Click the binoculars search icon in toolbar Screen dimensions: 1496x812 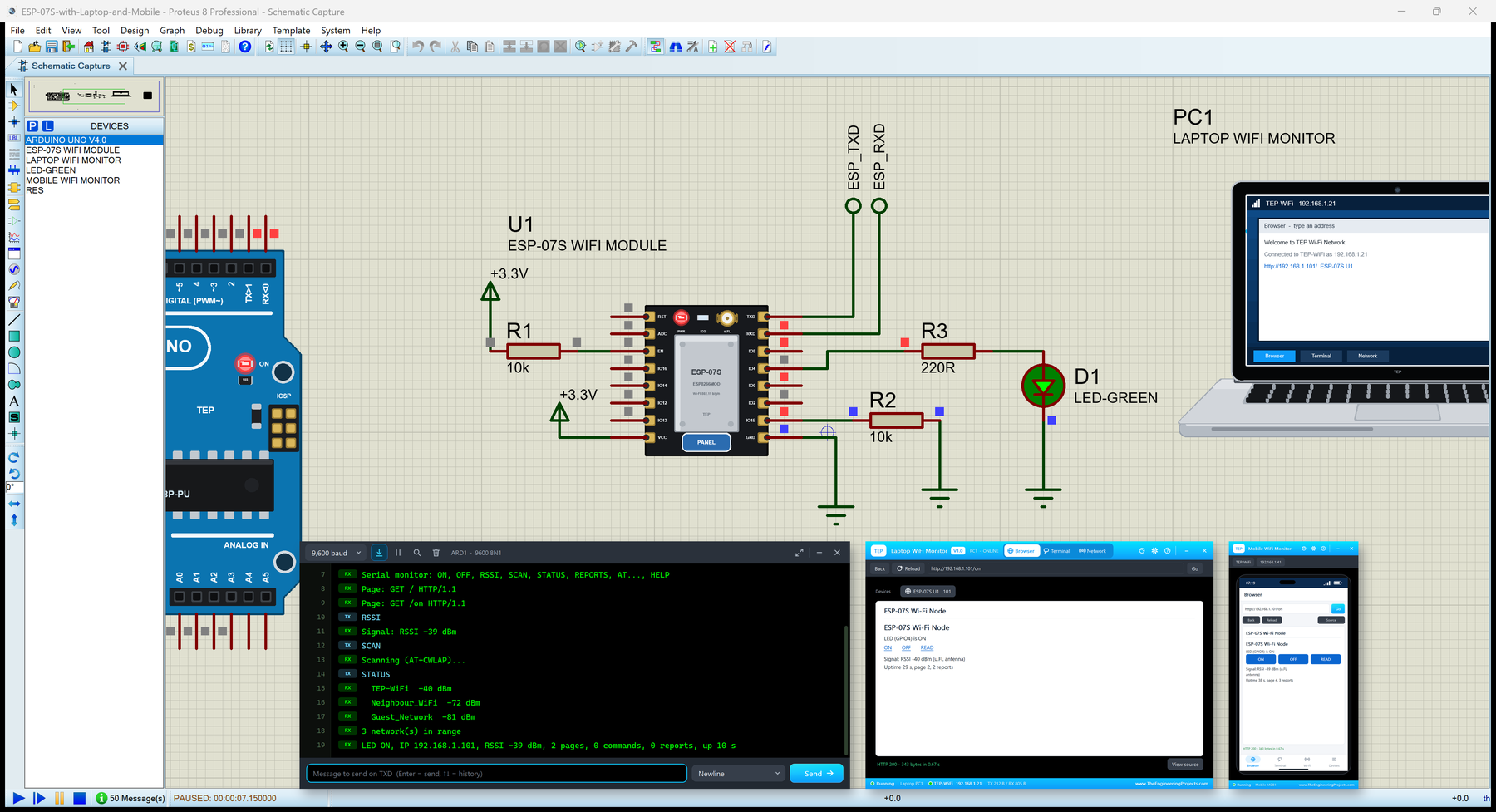676,47
